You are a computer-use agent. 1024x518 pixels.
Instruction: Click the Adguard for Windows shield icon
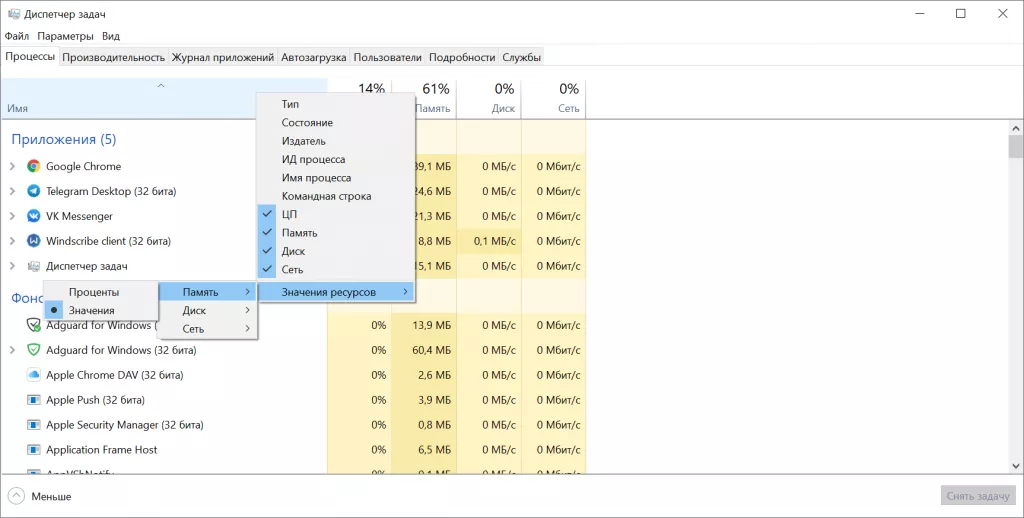(33, 350)
